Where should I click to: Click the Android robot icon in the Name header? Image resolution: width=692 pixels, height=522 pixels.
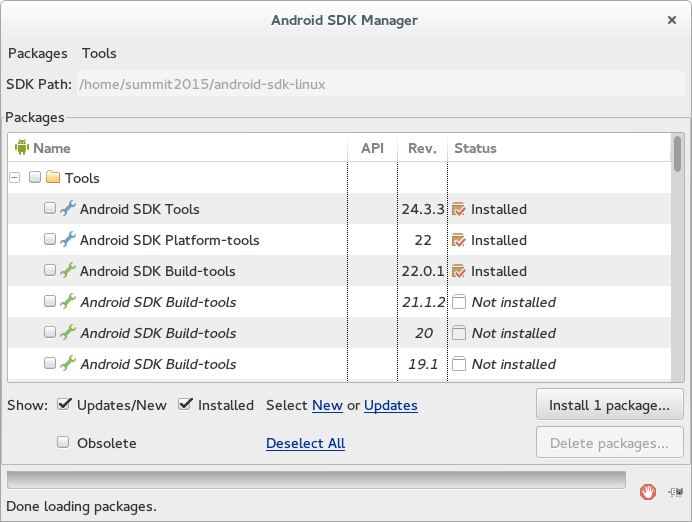(22, 147)
